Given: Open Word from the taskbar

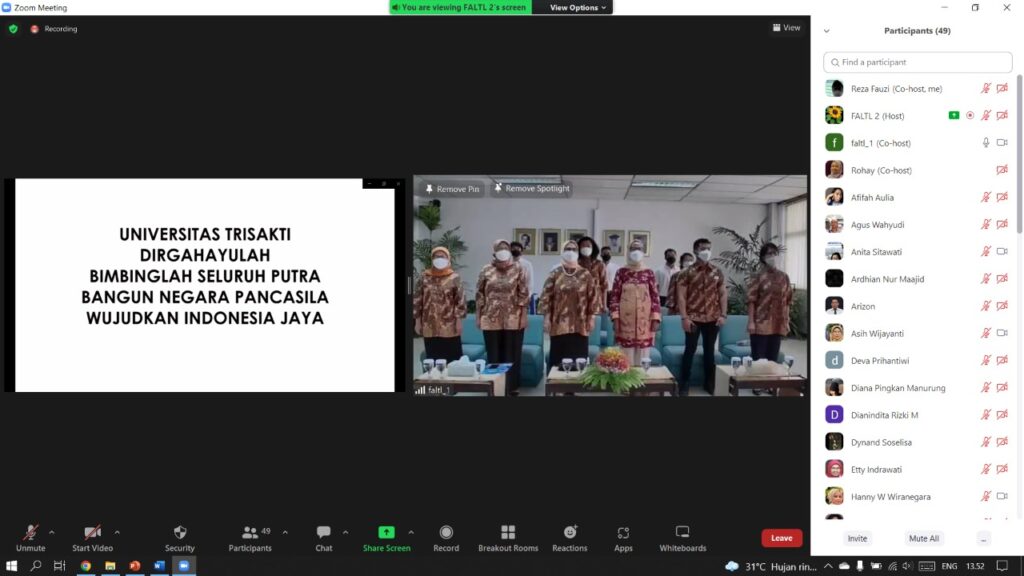Looking at the screenshot, I should 159,566.
